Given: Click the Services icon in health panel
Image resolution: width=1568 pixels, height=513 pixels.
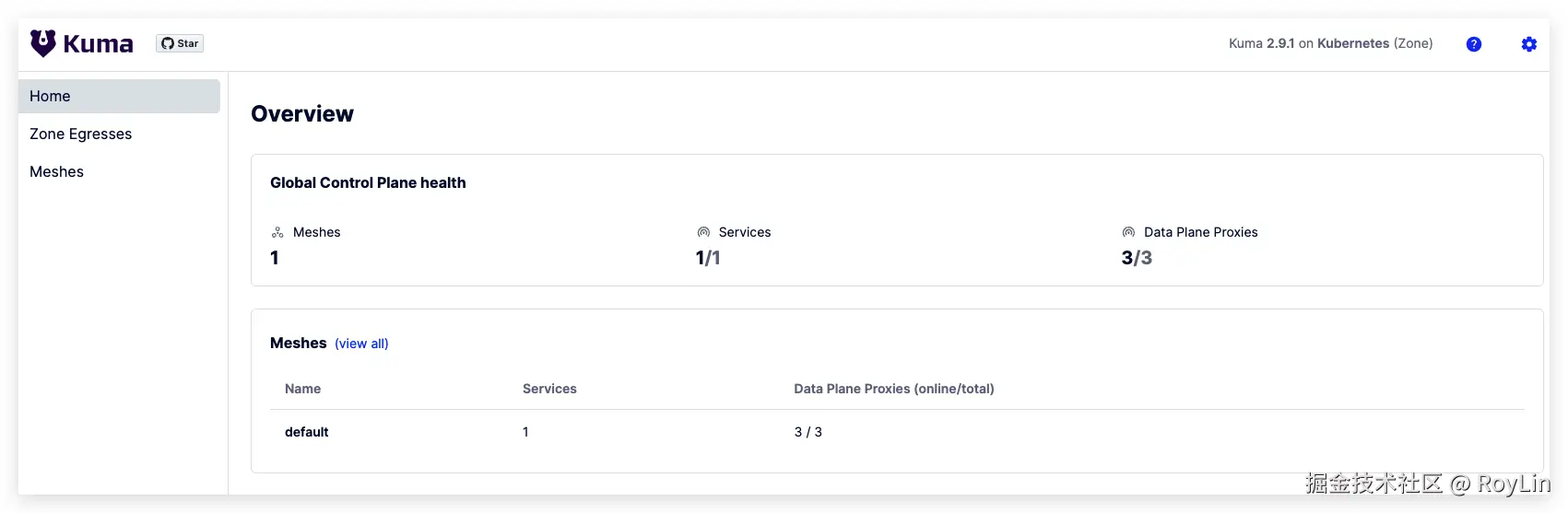Looking at the screenshot, I should tap(703, 233).
